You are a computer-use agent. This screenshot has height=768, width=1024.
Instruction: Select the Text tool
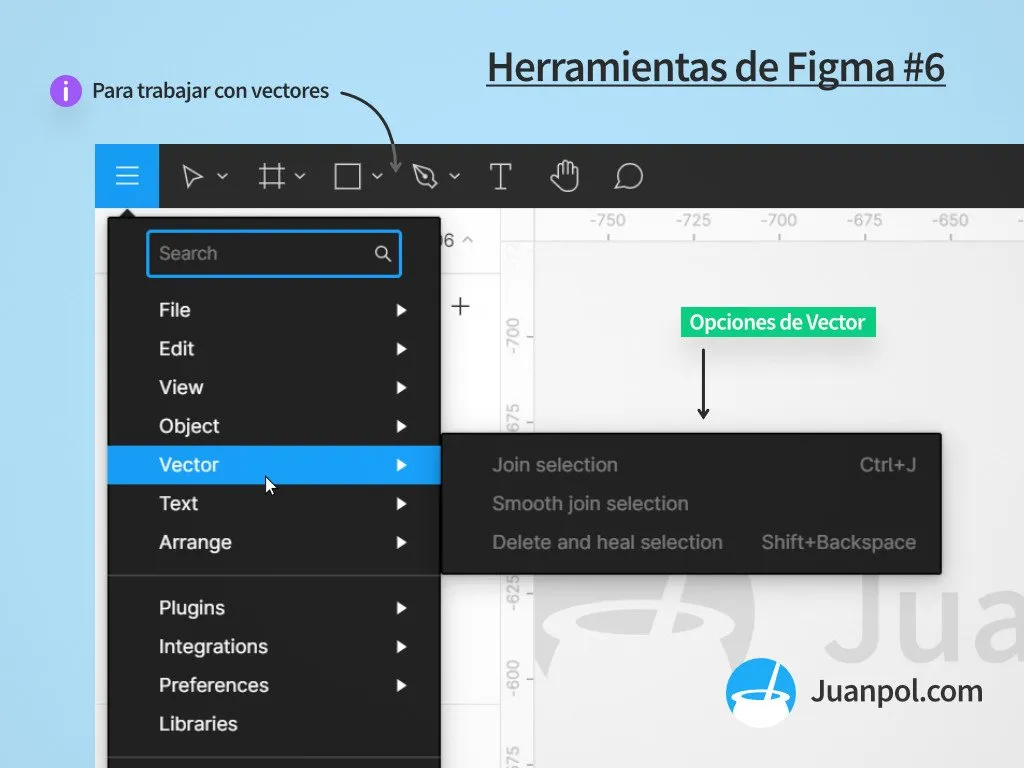click(500, 176)
